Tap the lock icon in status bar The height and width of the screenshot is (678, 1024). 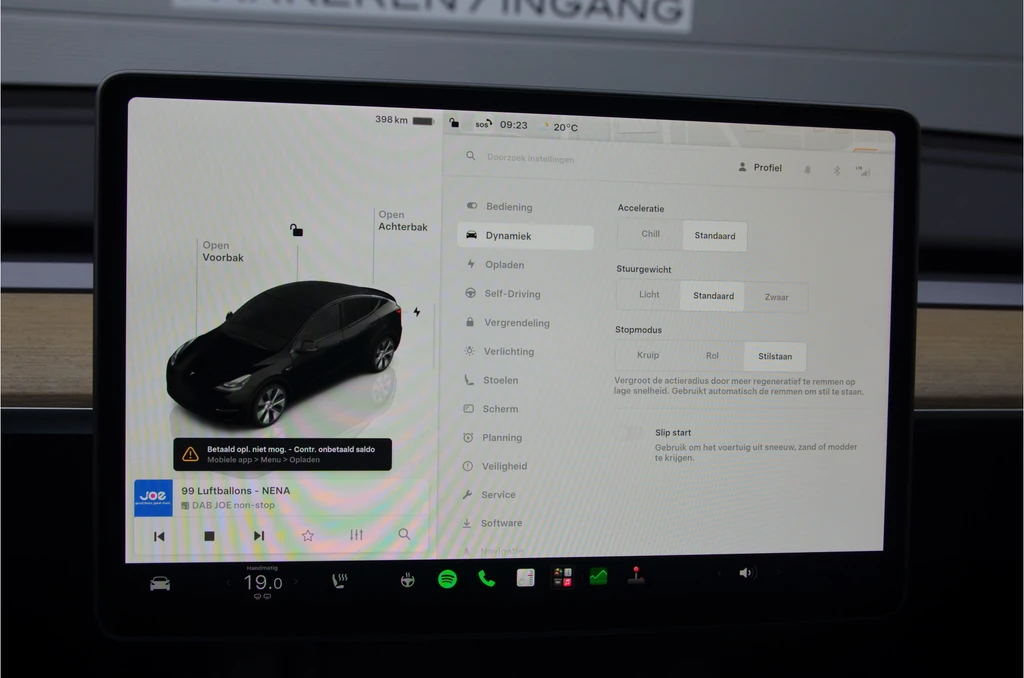pyautogui.click(x=454, y=123)
